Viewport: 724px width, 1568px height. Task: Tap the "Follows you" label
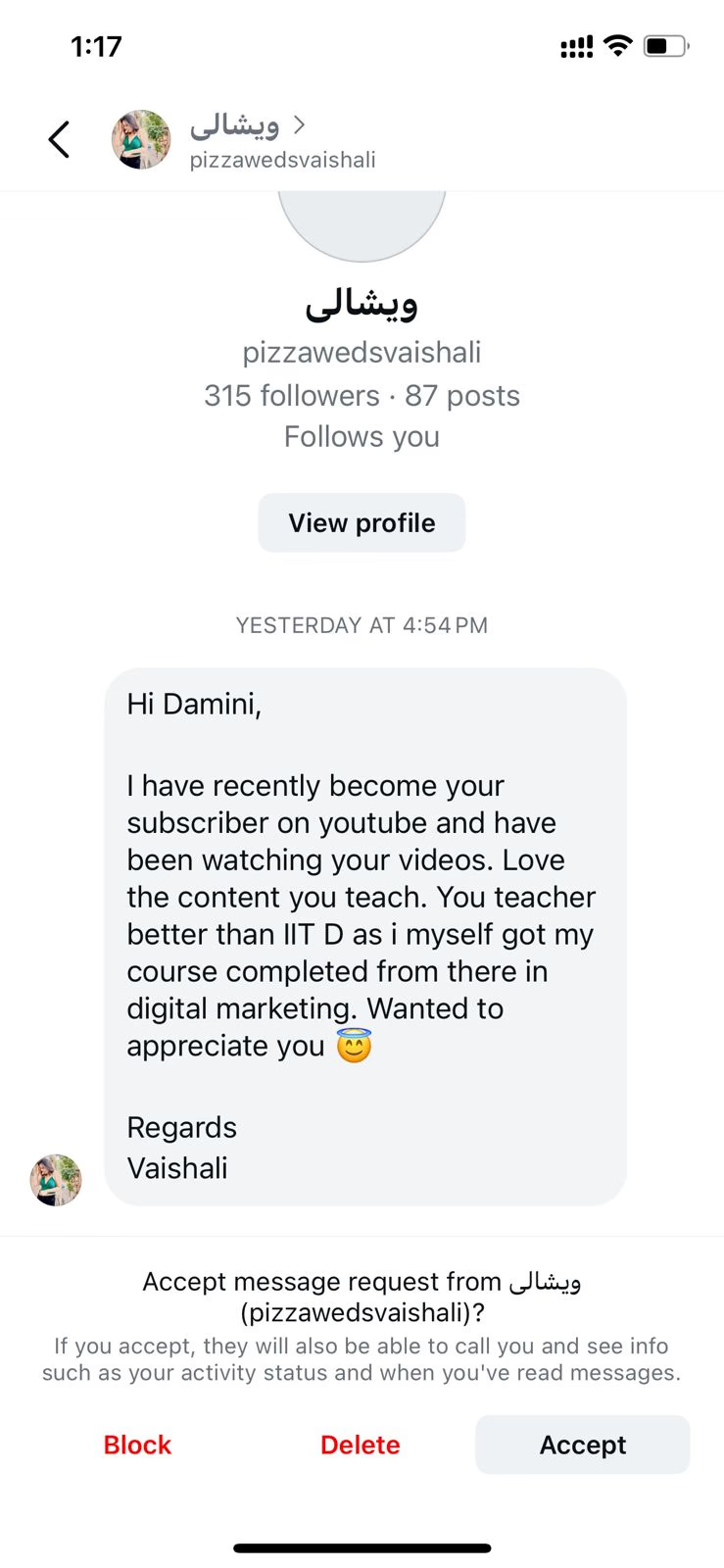362,436
